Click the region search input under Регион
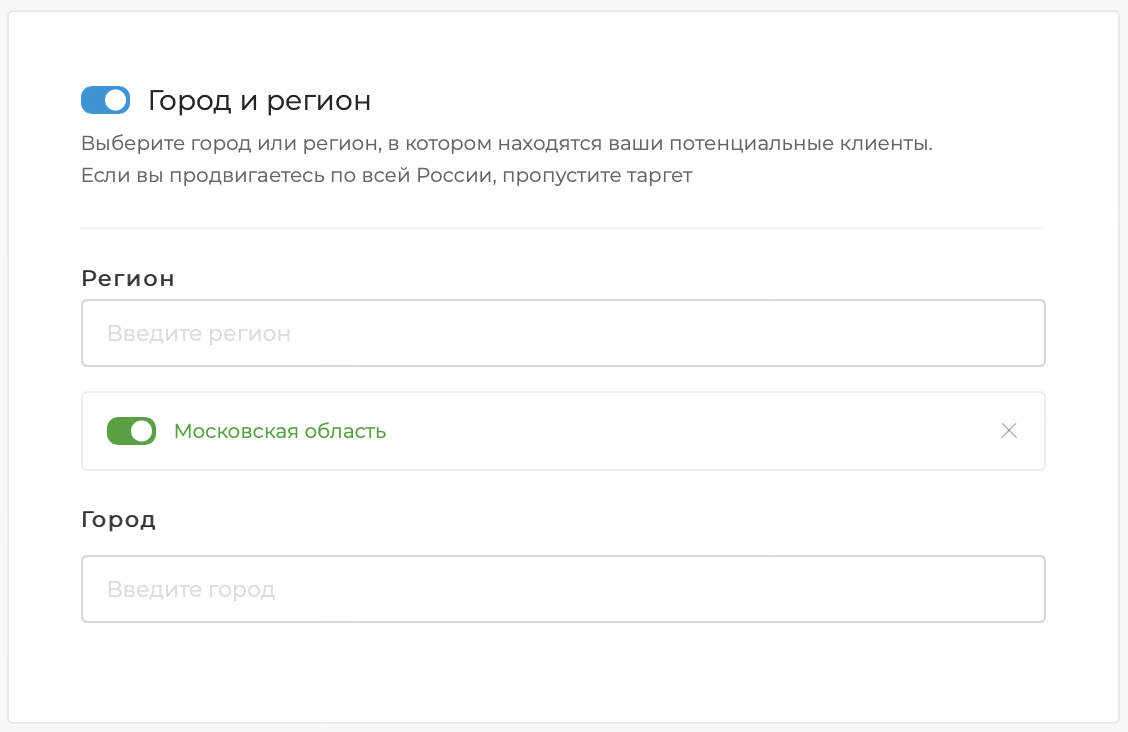Image resolution: width=1128 pixels, height=732 pixels. click(x=400, y=332)
